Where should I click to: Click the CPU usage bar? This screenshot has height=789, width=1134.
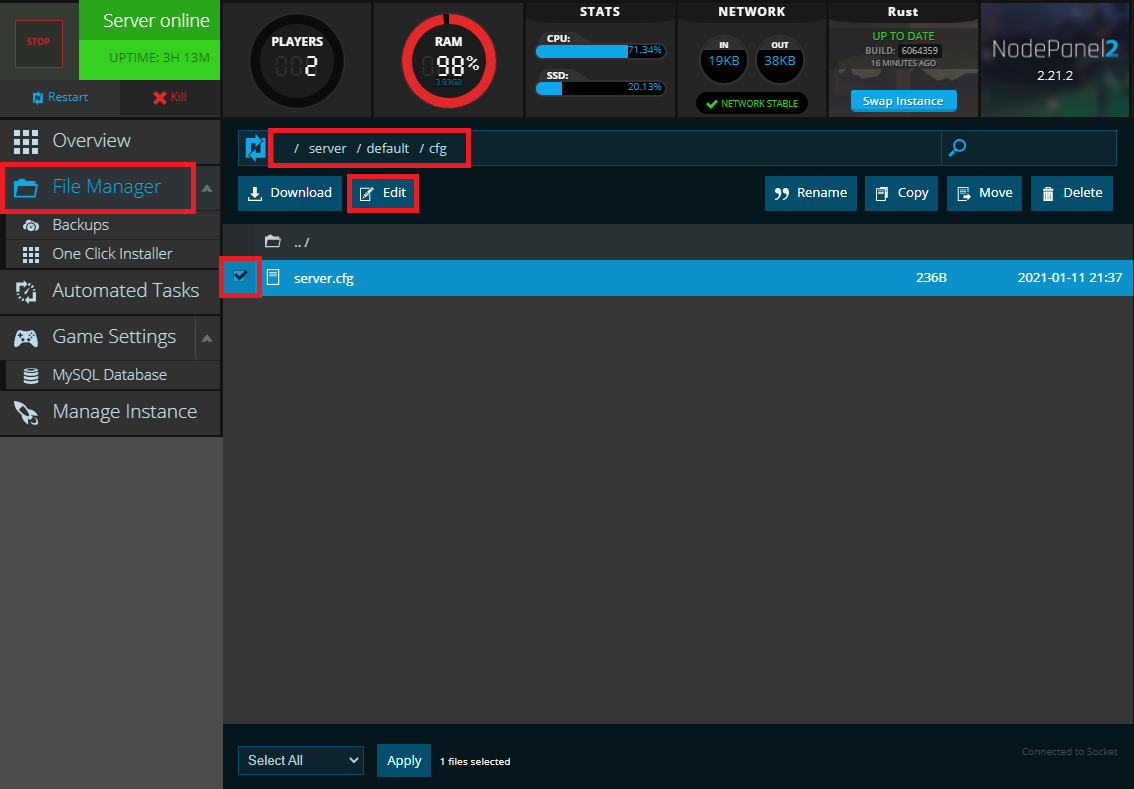[x=598, y=51]
